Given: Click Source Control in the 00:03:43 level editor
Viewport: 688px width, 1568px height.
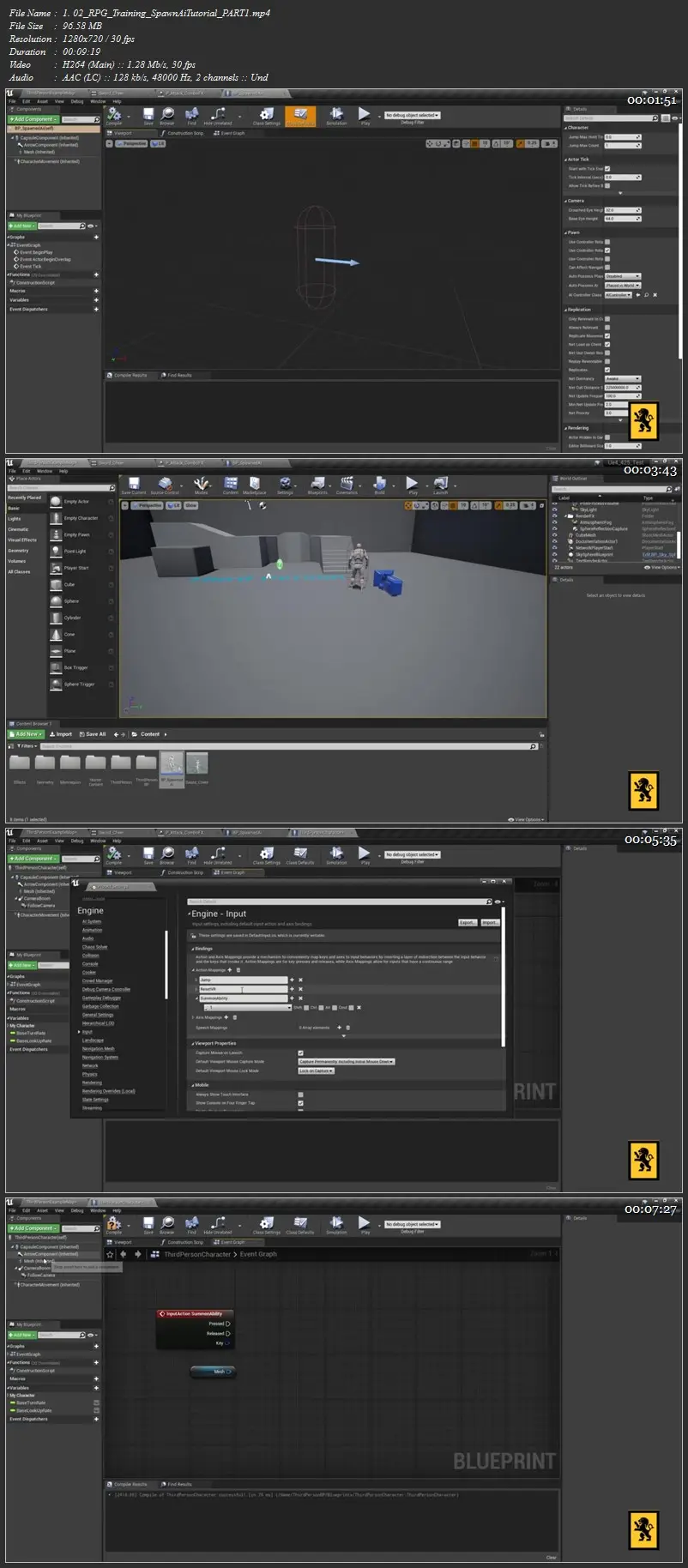Looking at the screenshot, I should [165, 486].
